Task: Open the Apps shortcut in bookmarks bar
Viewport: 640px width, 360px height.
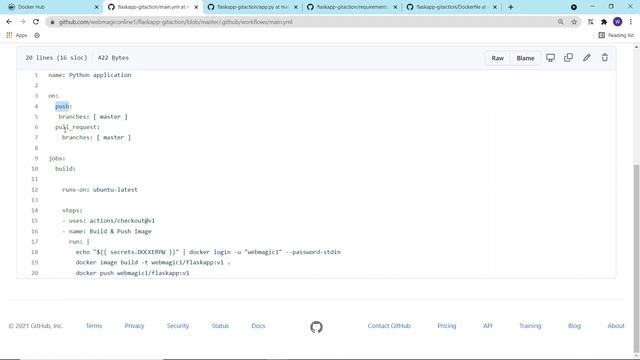Action: point(17,35)
